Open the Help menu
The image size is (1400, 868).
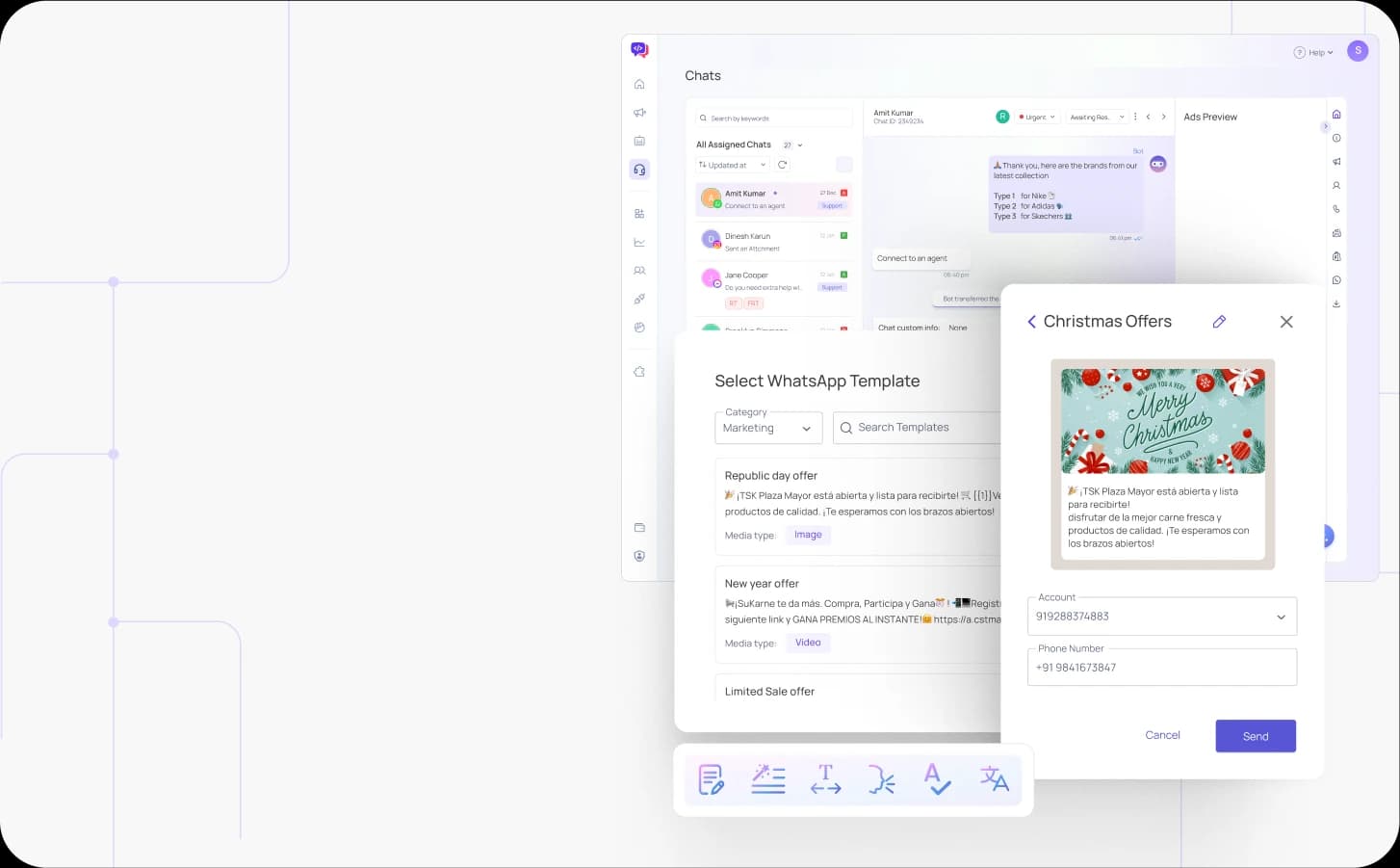(1313, 52)
